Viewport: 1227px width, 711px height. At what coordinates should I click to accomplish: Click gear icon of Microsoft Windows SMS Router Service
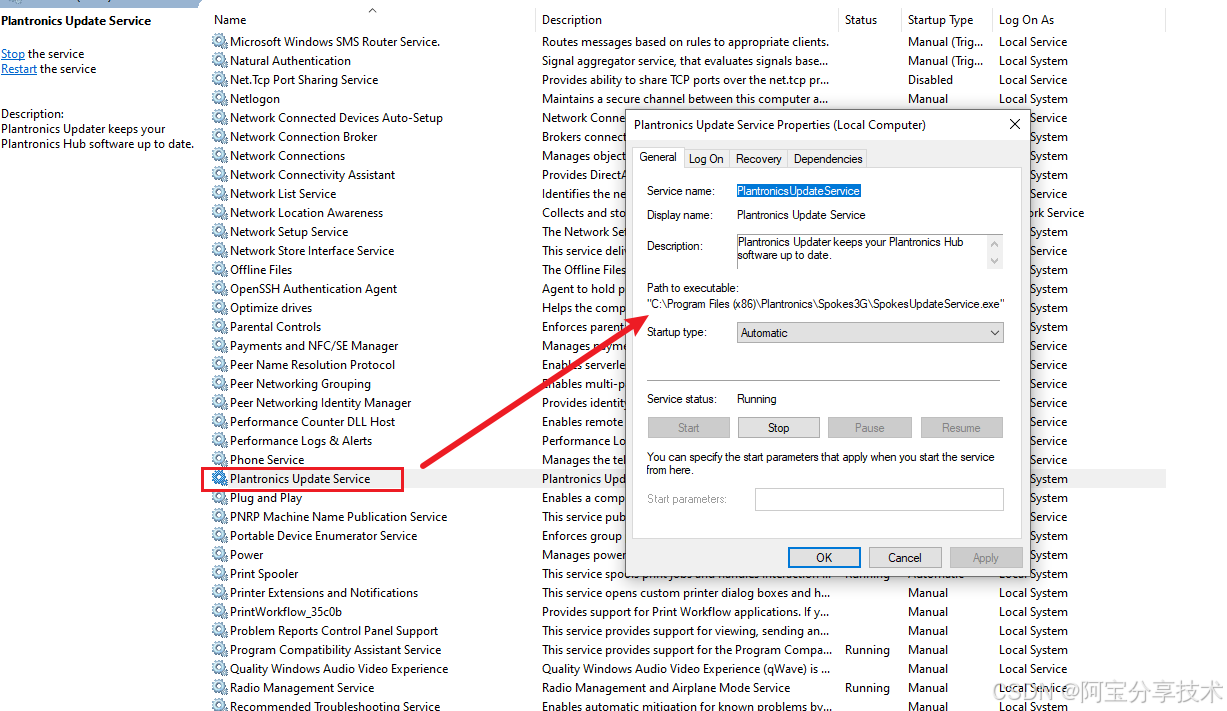[220, 42]
